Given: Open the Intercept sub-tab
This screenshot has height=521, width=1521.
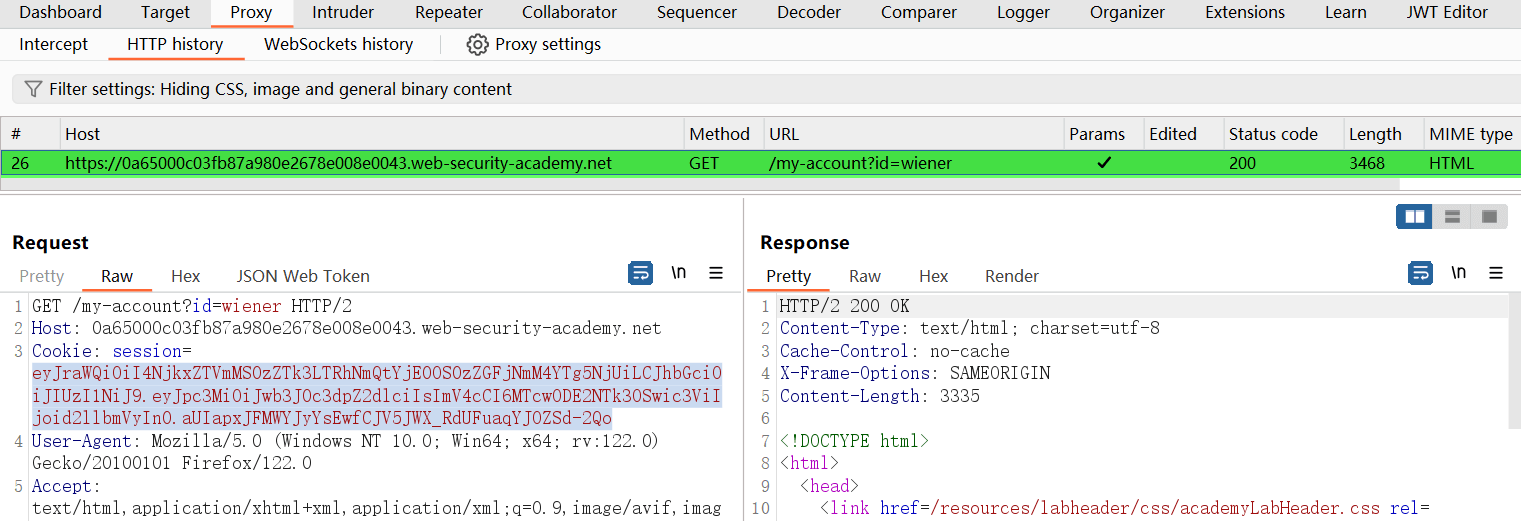Looking at the screenshot, I should coord(54,45).
